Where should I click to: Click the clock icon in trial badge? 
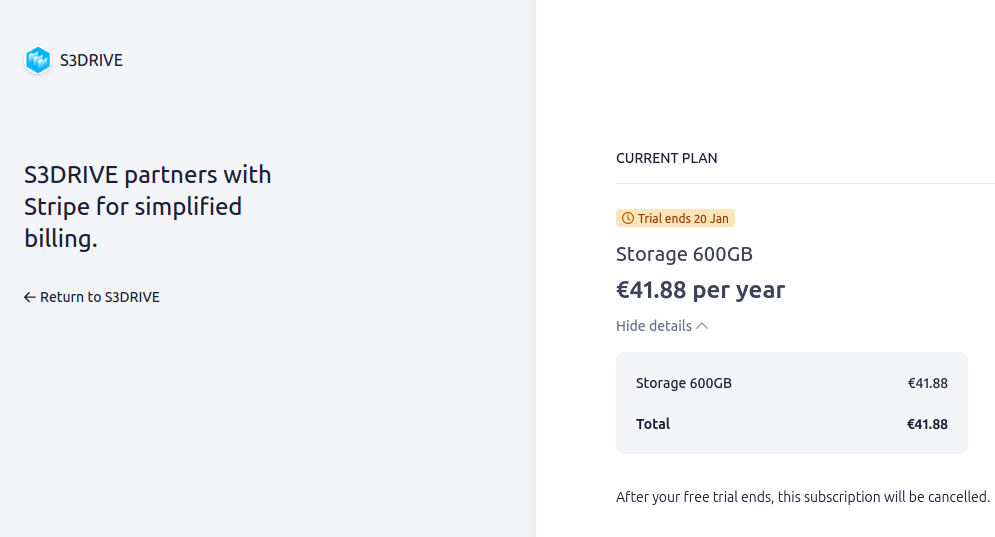click(x=628, y=218)
